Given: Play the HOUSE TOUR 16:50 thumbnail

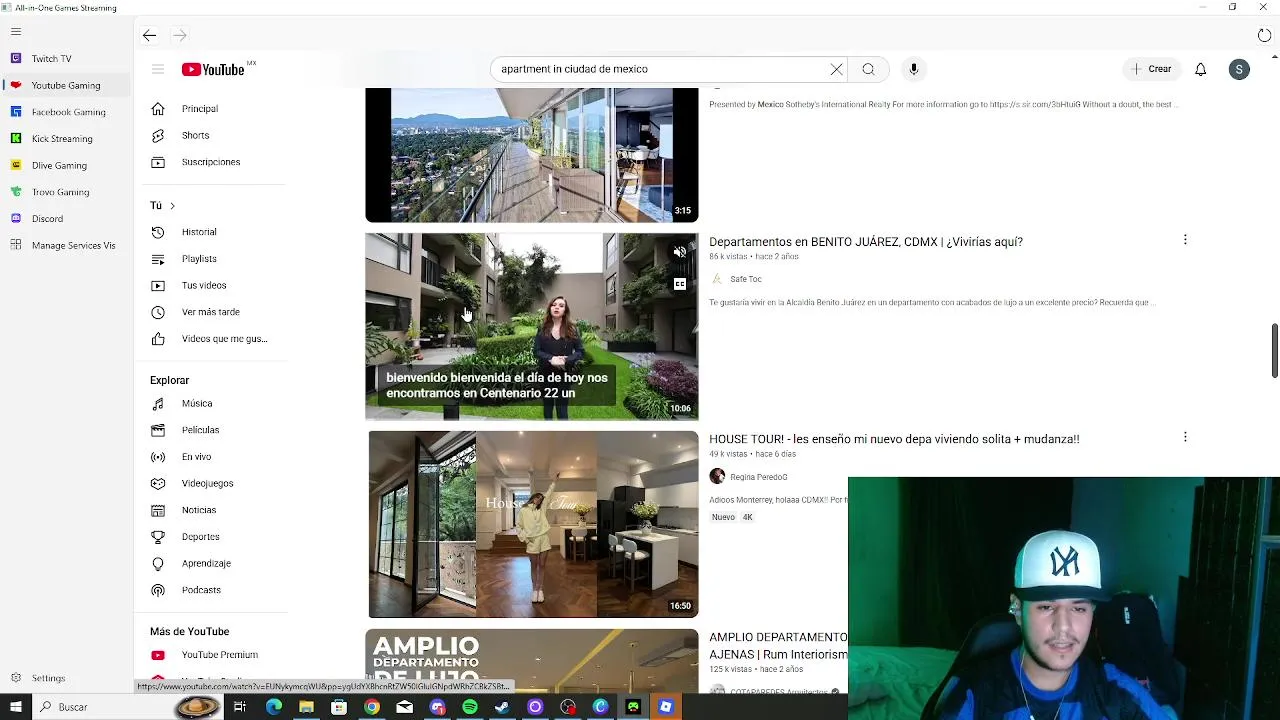Looking at the screenshot, I should click(x=532, y=524).
